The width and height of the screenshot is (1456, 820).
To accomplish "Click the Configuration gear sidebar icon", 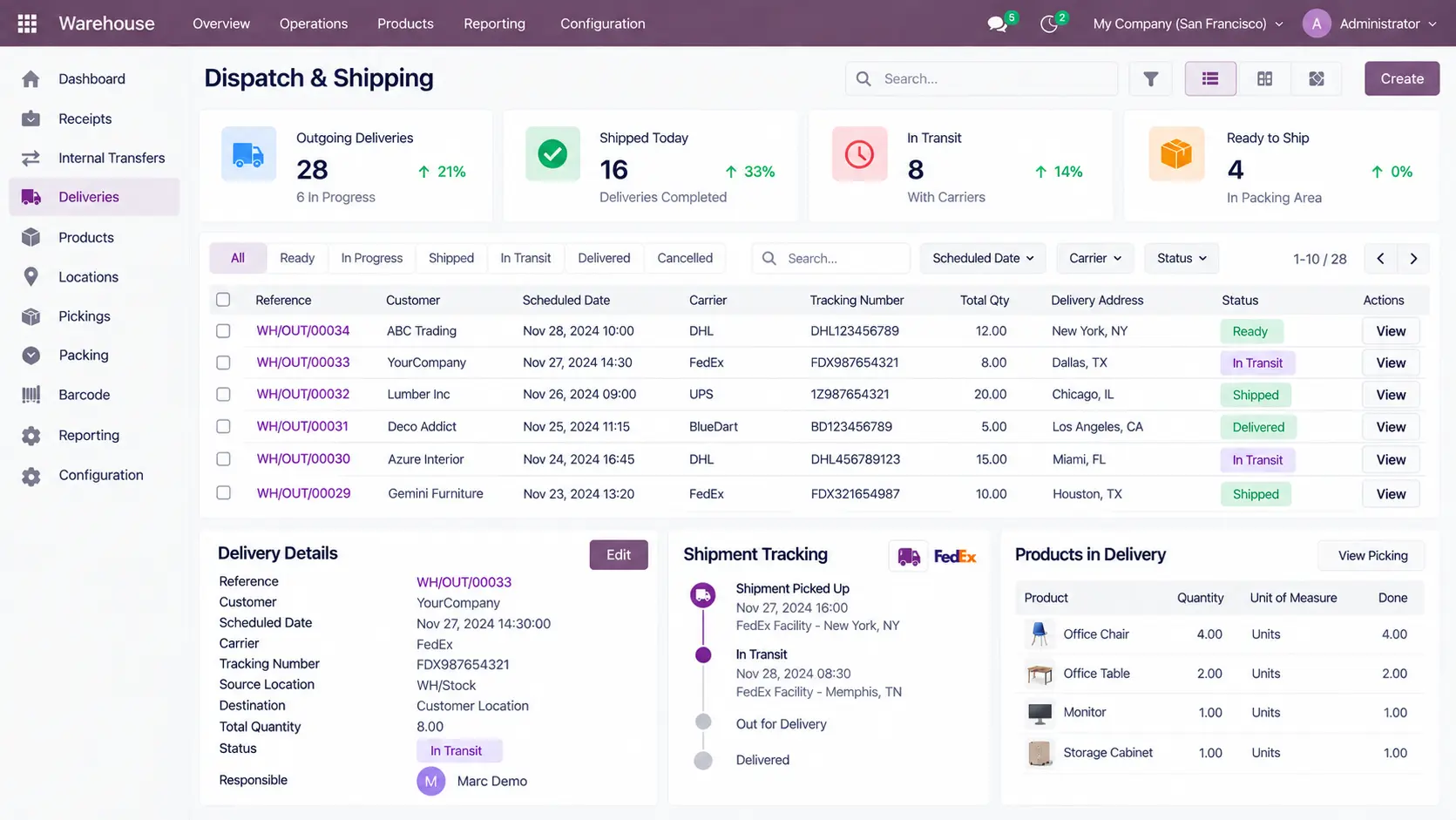I will point(30,476).
